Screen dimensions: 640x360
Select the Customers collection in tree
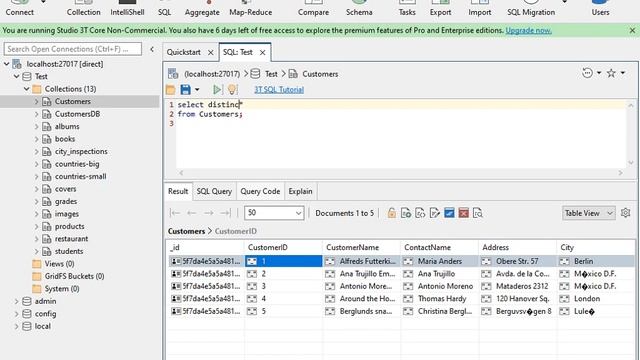pos(73,101)
